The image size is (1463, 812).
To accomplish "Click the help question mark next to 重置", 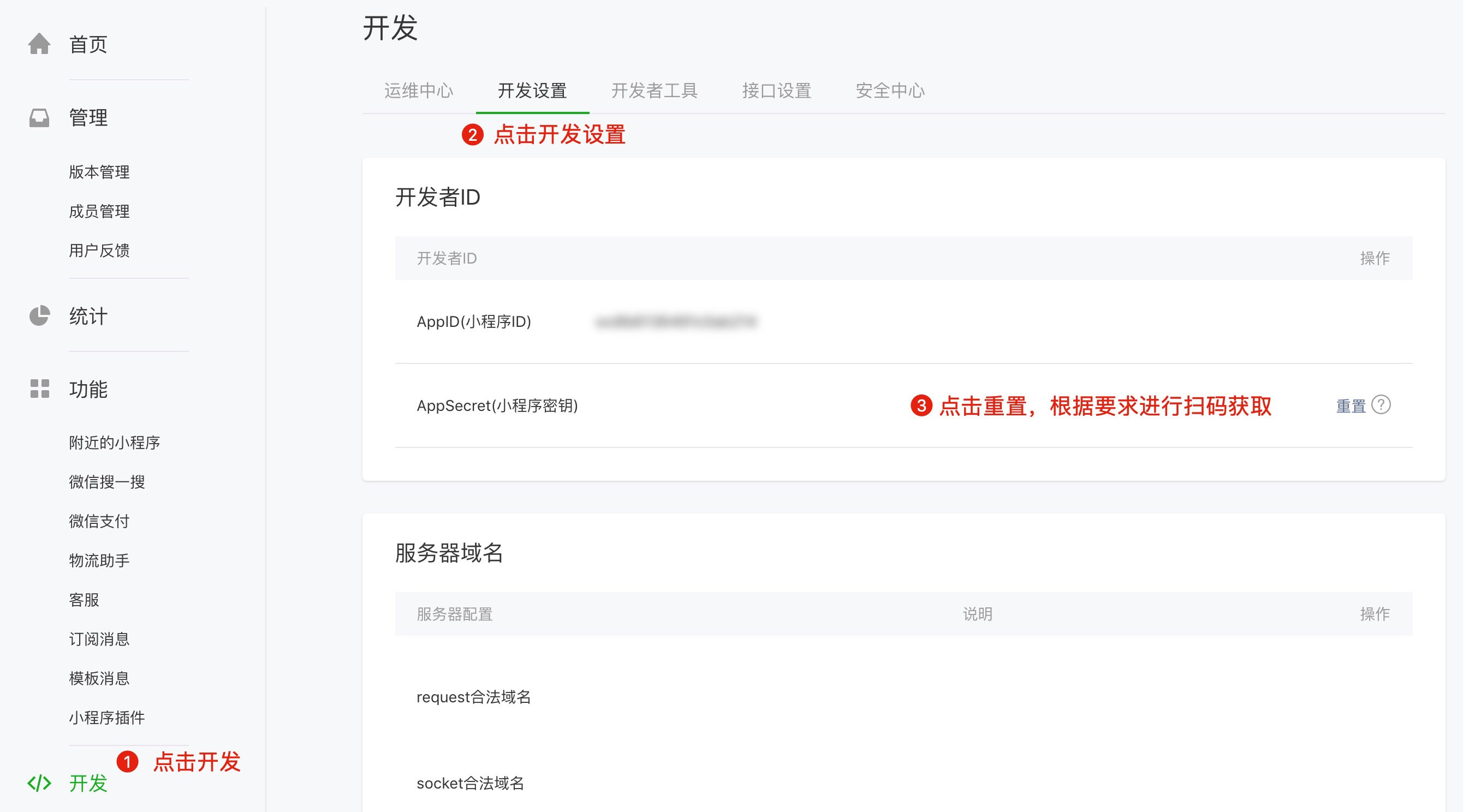I will 1381,405.
